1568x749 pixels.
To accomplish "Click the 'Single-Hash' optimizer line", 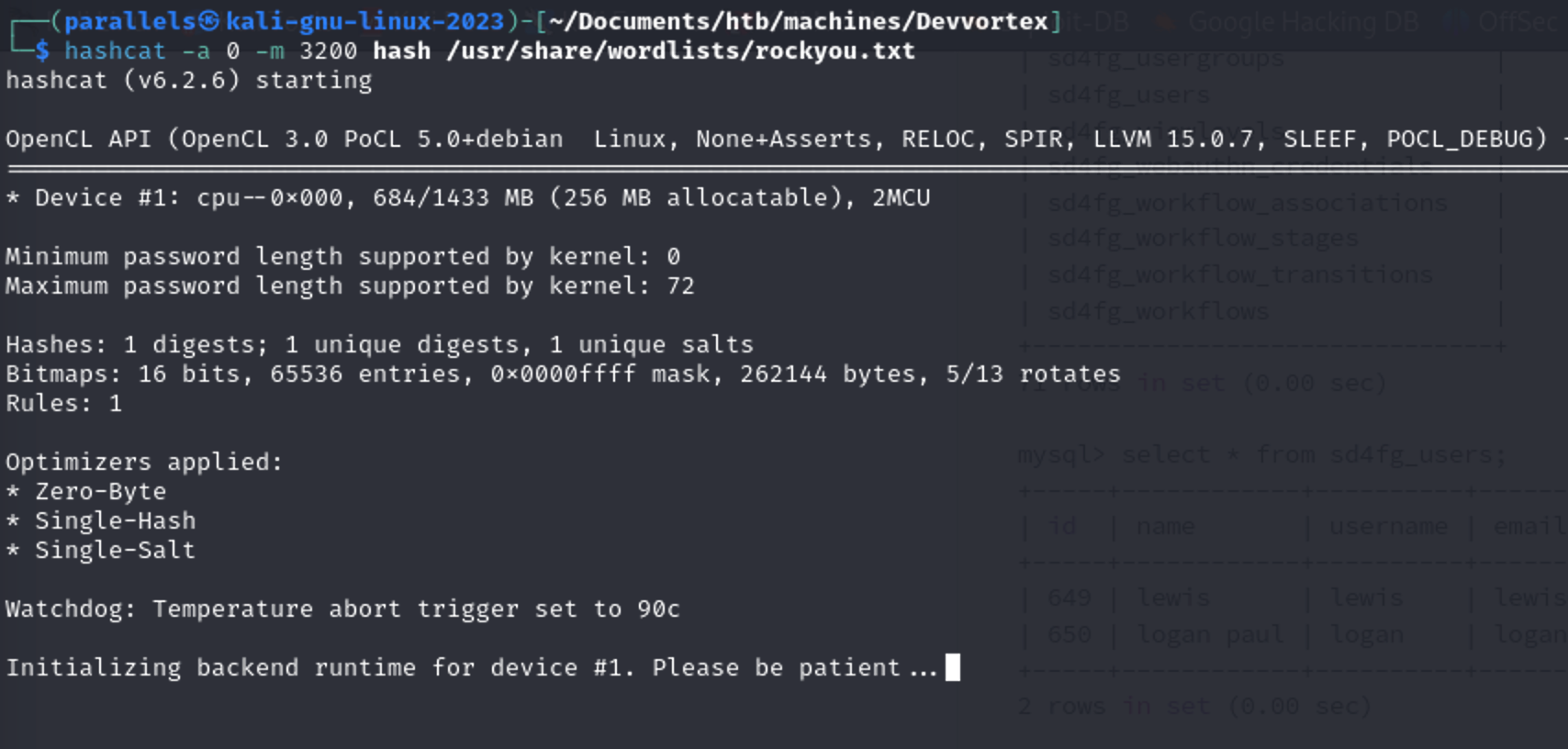I will [101, 520].
